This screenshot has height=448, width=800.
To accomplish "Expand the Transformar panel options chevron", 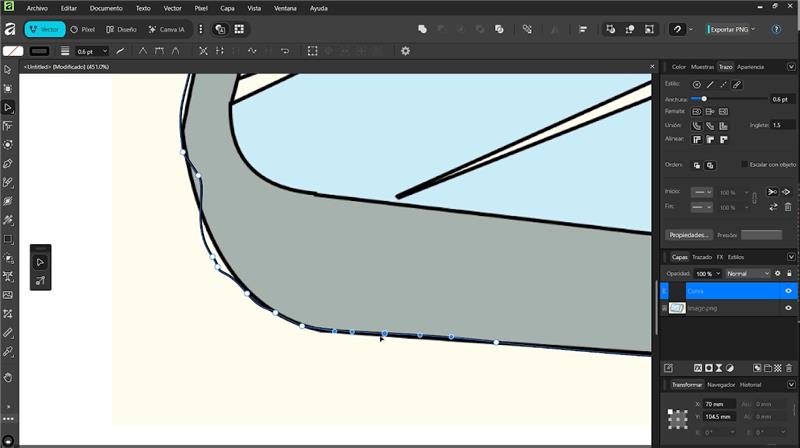I will [x=791, y=385].
